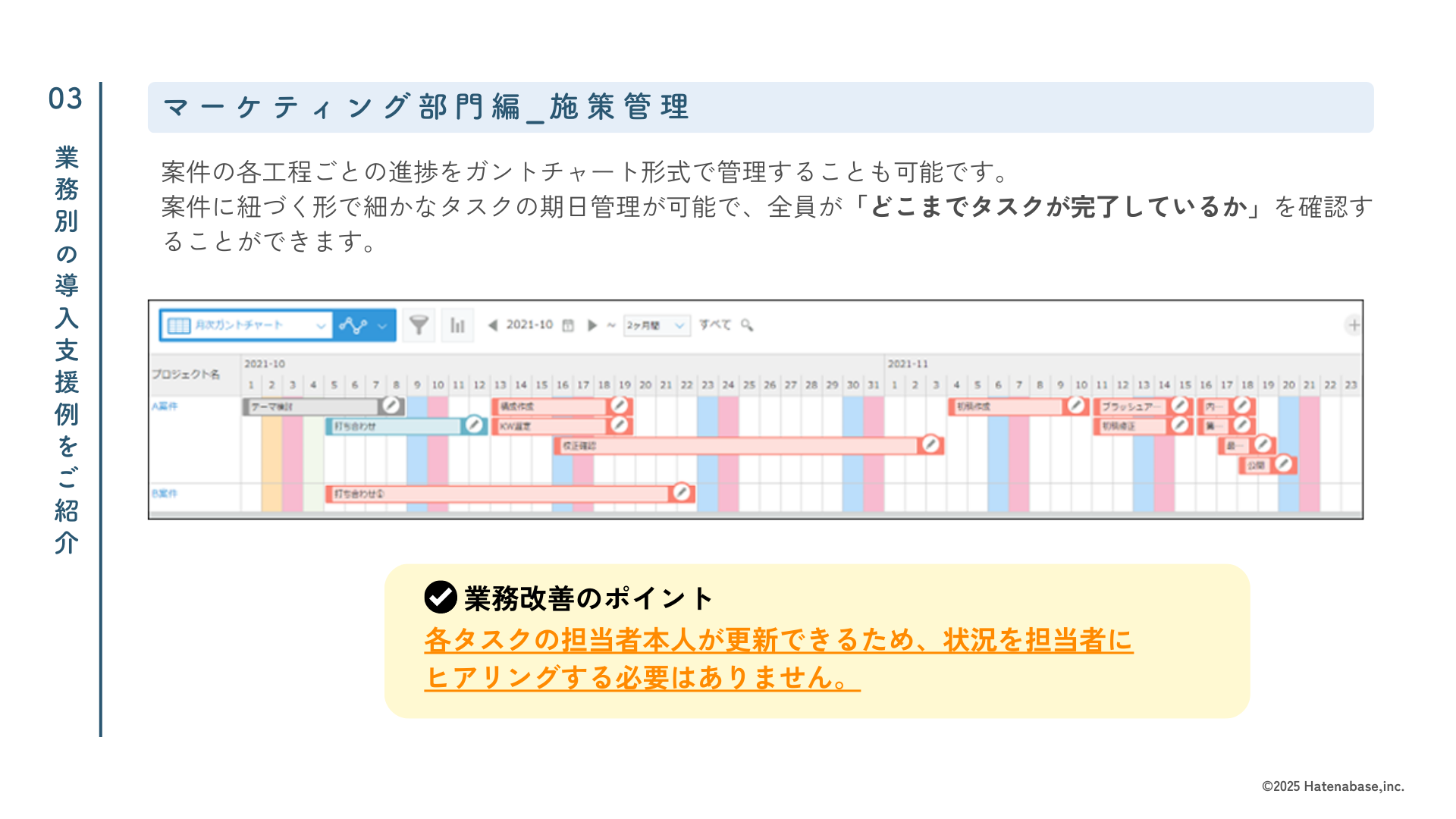Click pencil icon on blue 打ち合わせ bar
Viewport: 1456px width, 819px height.
pos(474,425)
